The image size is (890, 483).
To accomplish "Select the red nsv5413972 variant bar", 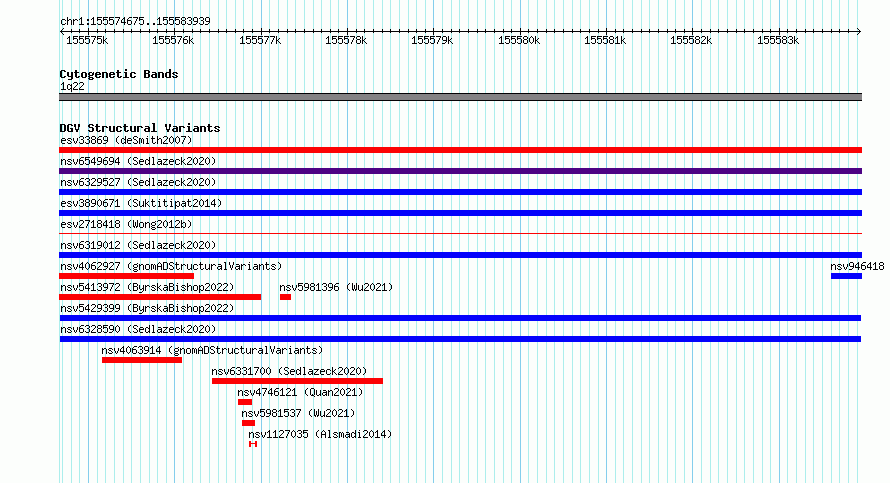I will (160, 297).
